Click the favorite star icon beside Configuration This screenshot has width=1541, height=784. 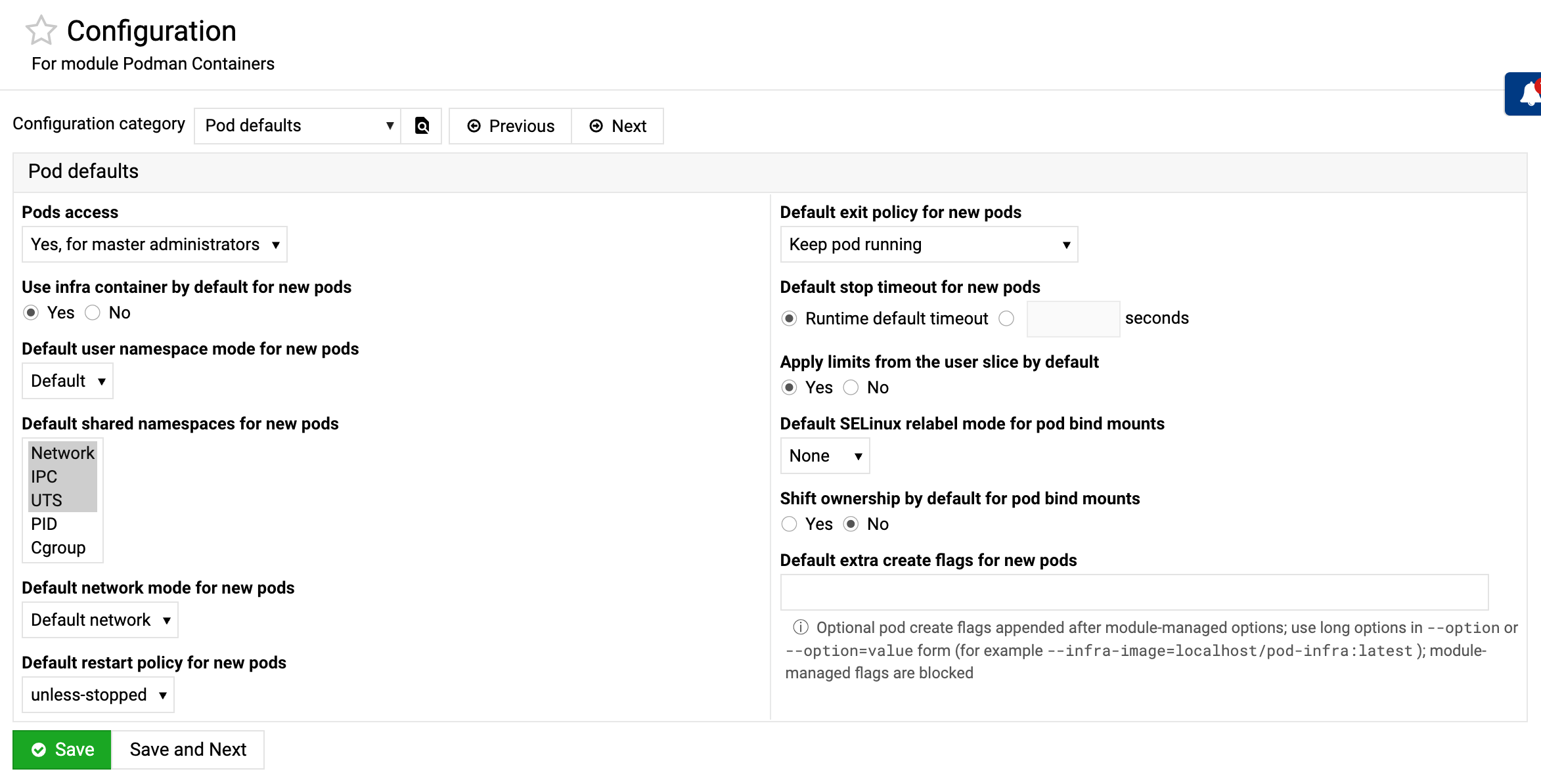(x=41, y=31)
